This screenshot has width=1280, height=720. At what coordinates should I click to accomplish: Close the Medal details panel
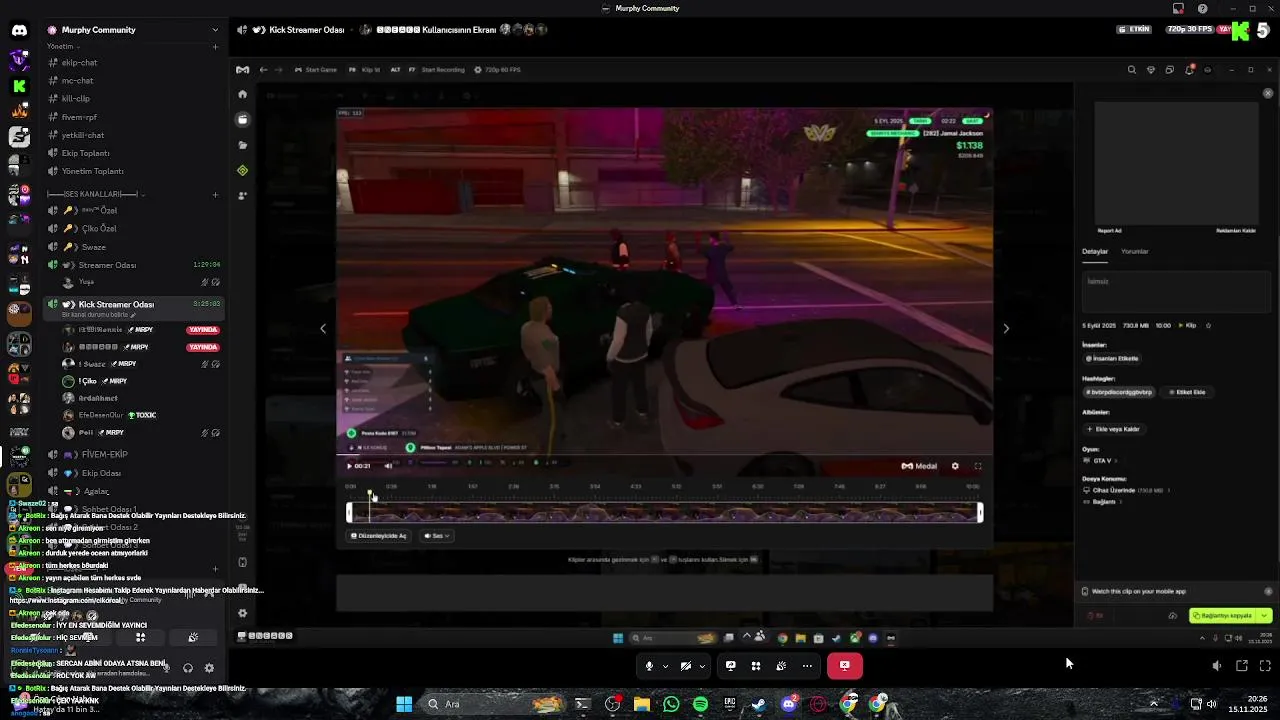[x=1268, y=93]
